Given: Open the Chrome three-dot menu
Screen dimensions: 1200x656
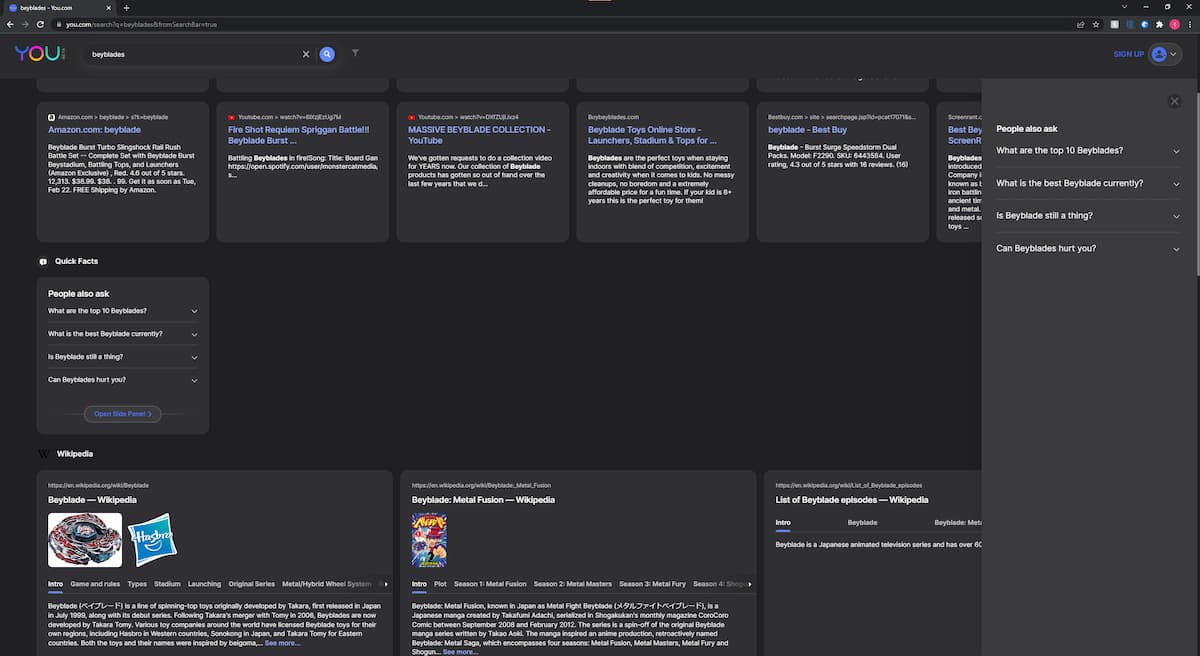Looking at the screenshot, I should coord(1189,24).
